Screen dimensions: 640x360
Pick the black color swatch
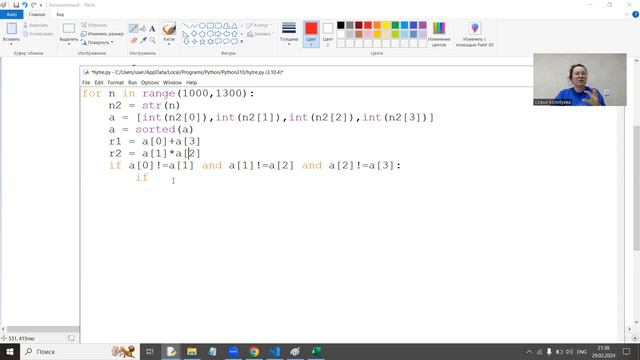[340, 25]
